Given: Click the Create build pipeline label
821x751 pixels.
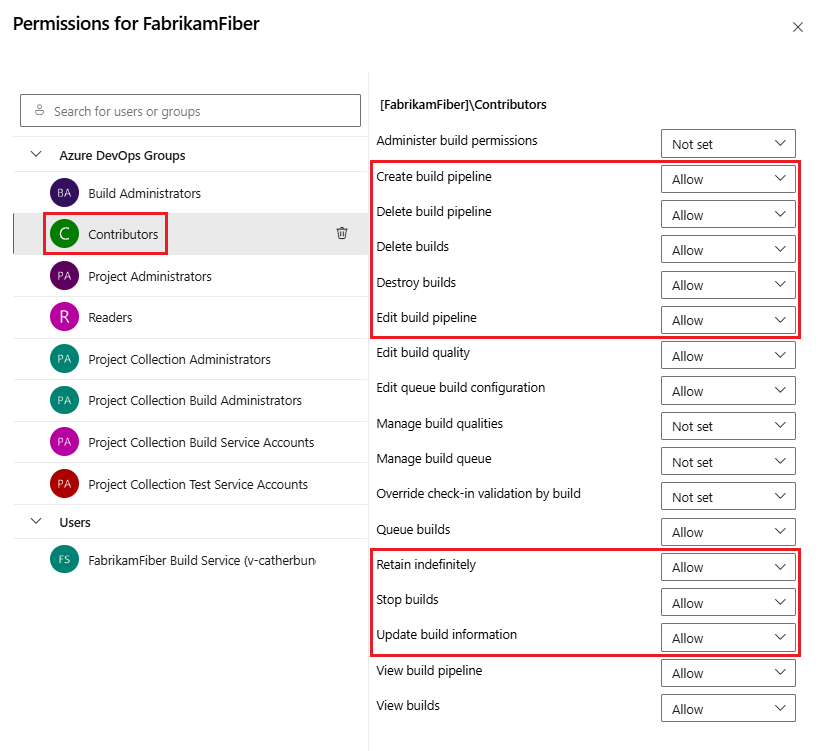Looking at the screenshot, I should click(x=434, y=176).
